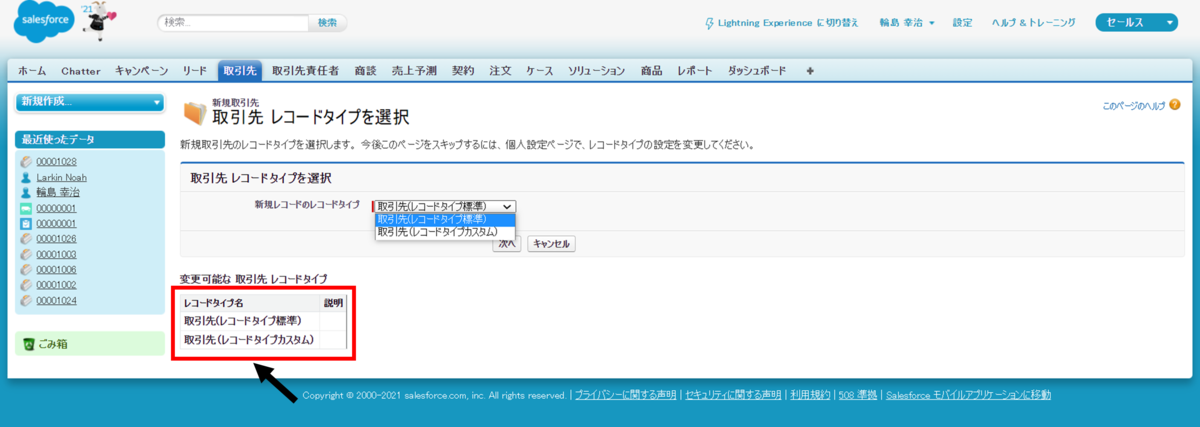This screenshot has width=1200, height=427.
Task: Click the セキュリティに関する声明 footer link
Action: point(733,395)
